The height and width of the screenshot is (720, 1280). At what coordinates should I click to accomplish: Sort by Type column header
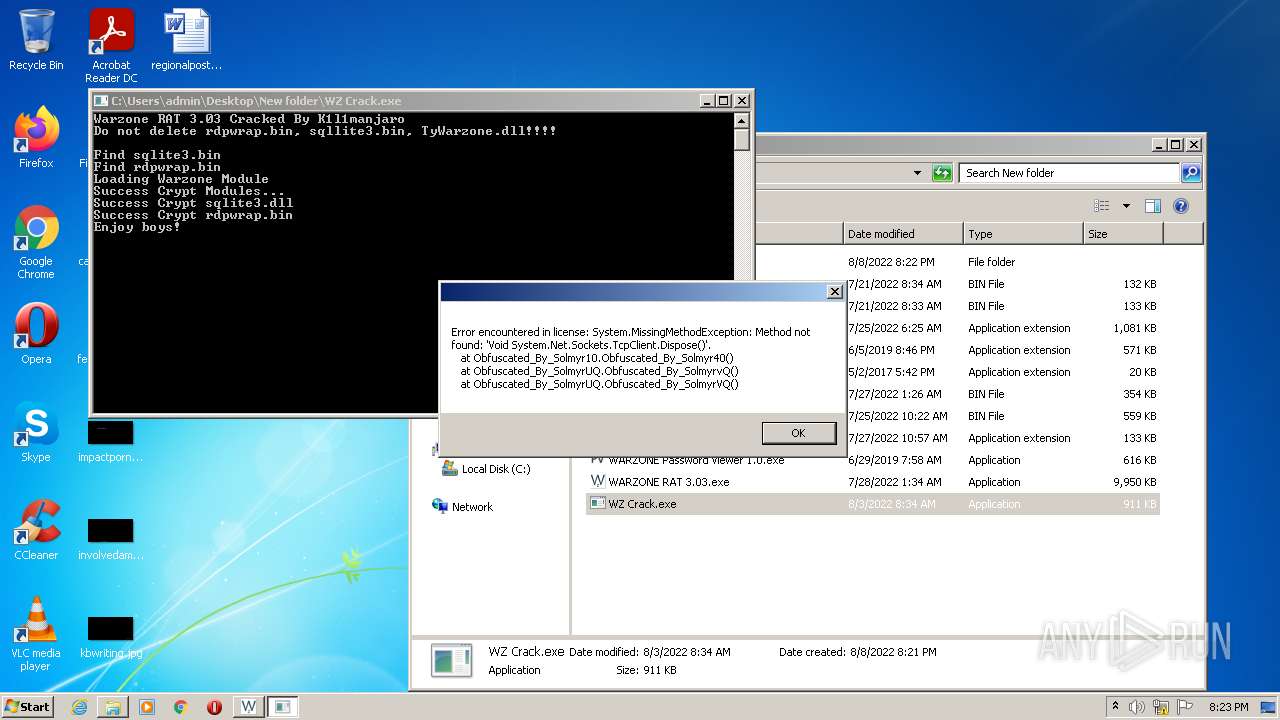(1023, 234)
